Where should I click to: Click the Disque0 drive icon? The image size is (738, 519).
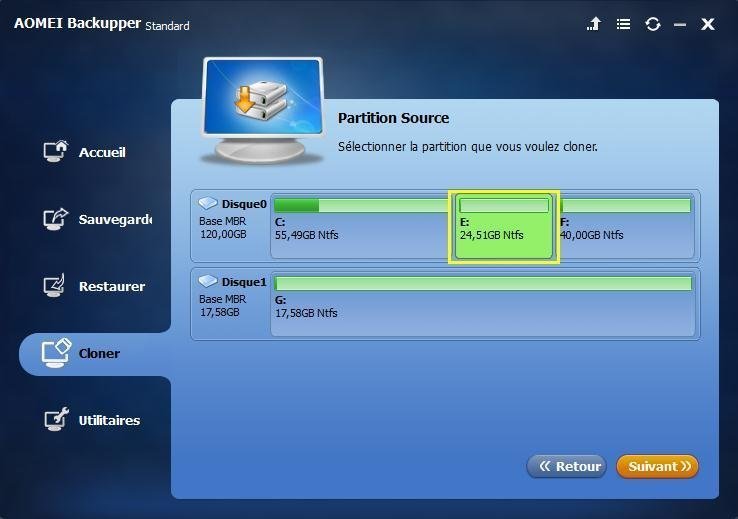point(207,203)
